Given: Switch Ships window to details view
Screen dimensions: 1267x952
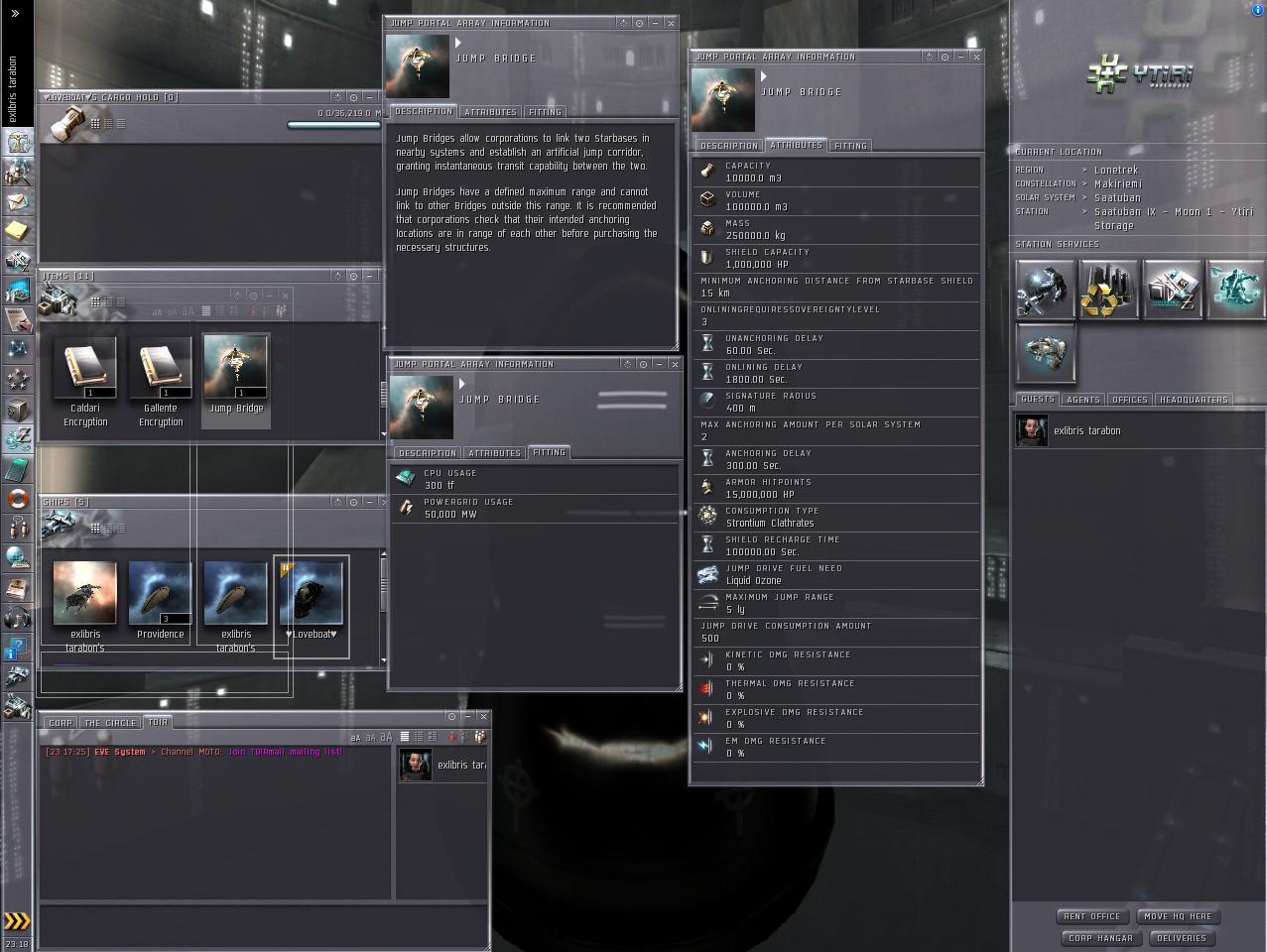Looking at the screenshot, I should (108, 529).
